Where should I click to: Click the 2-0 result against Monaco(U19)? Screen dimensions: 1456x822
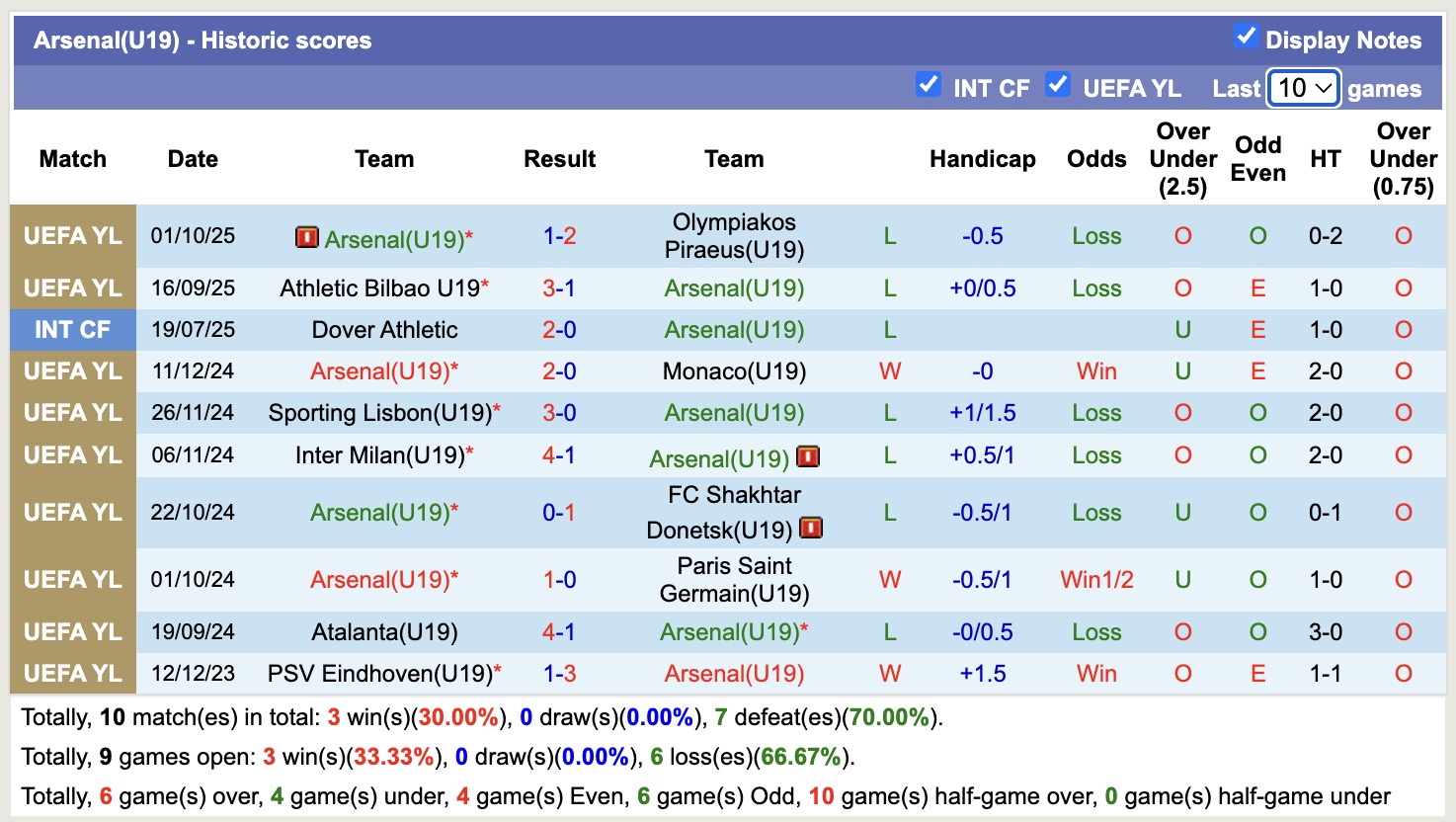[x=559, y=371]
